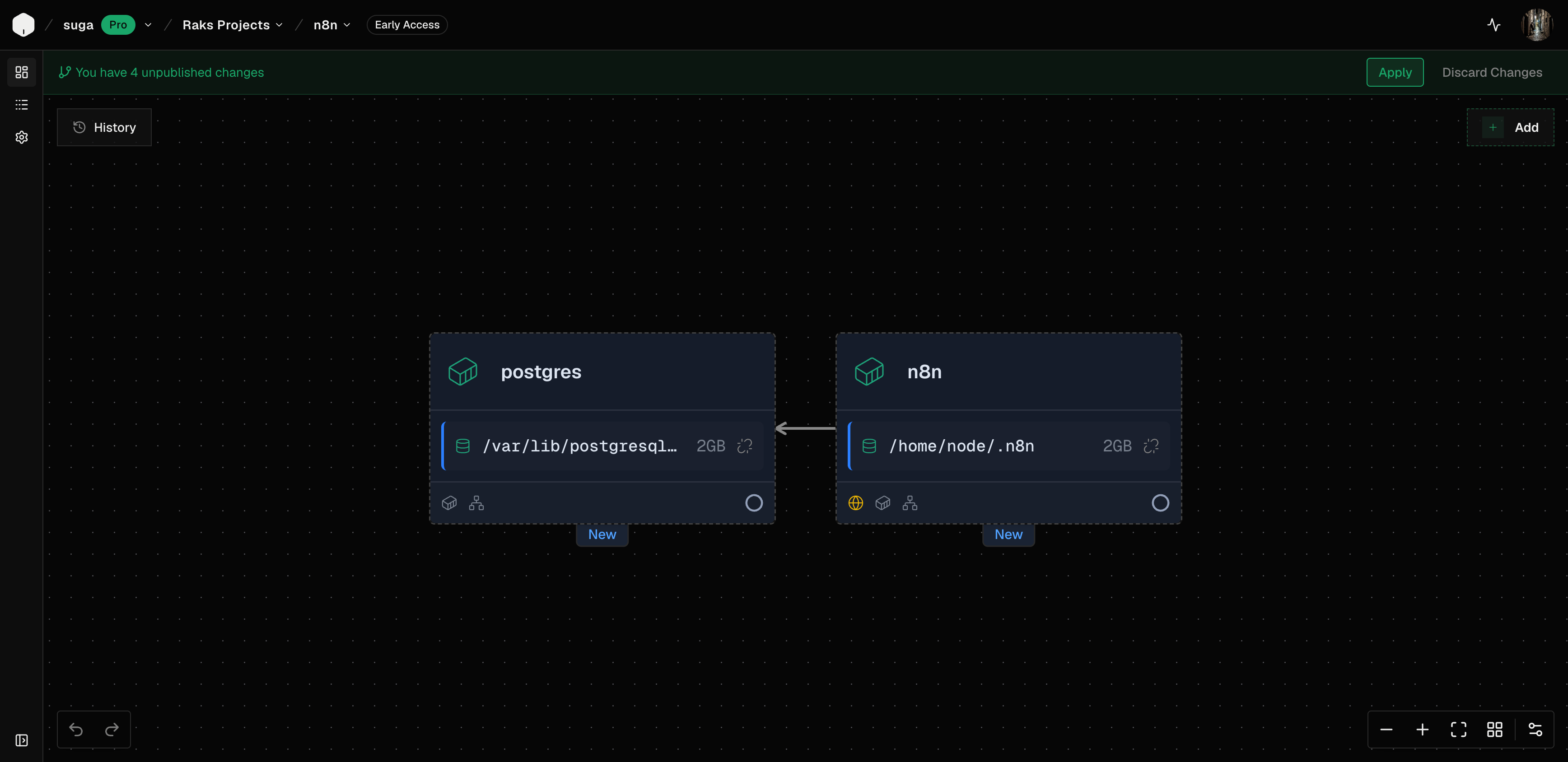Select the /home/node/.n8n volume row
Image resolution: width=1568 pixels, height=762 pixels.
pos(1008,446)
